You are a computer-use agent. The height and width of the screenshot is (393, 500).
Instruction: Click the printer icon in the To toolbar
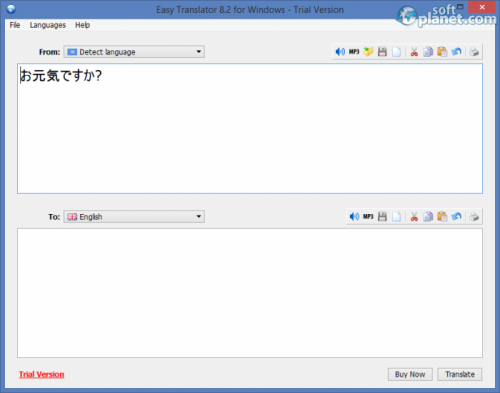coord(474,217)
